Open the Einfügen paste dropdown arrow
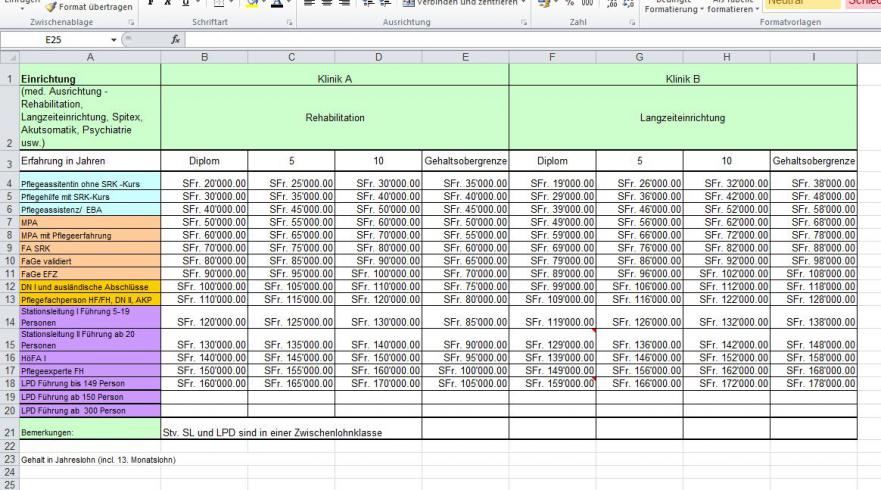881x490 pixels. [22, 8]
